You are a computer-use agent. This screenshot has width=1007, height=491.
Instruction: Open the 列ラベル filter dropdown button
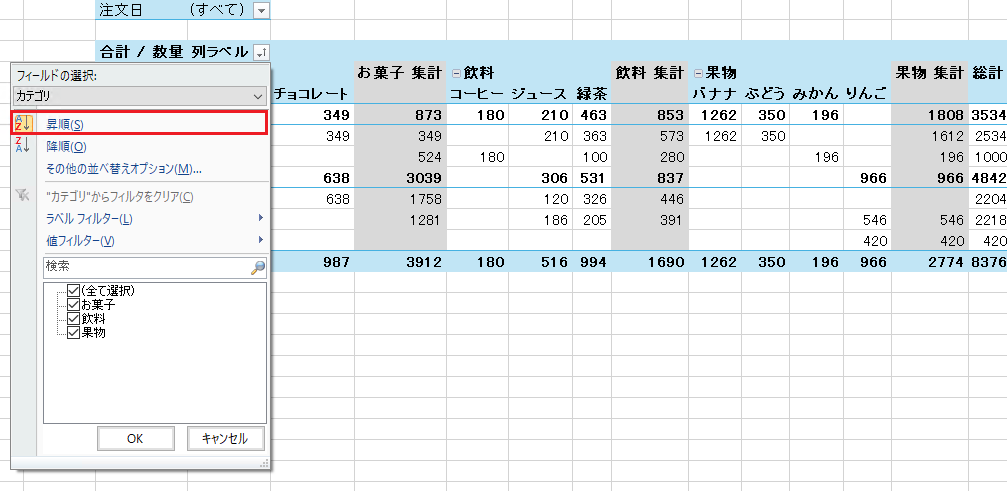(x=262, y=52)
